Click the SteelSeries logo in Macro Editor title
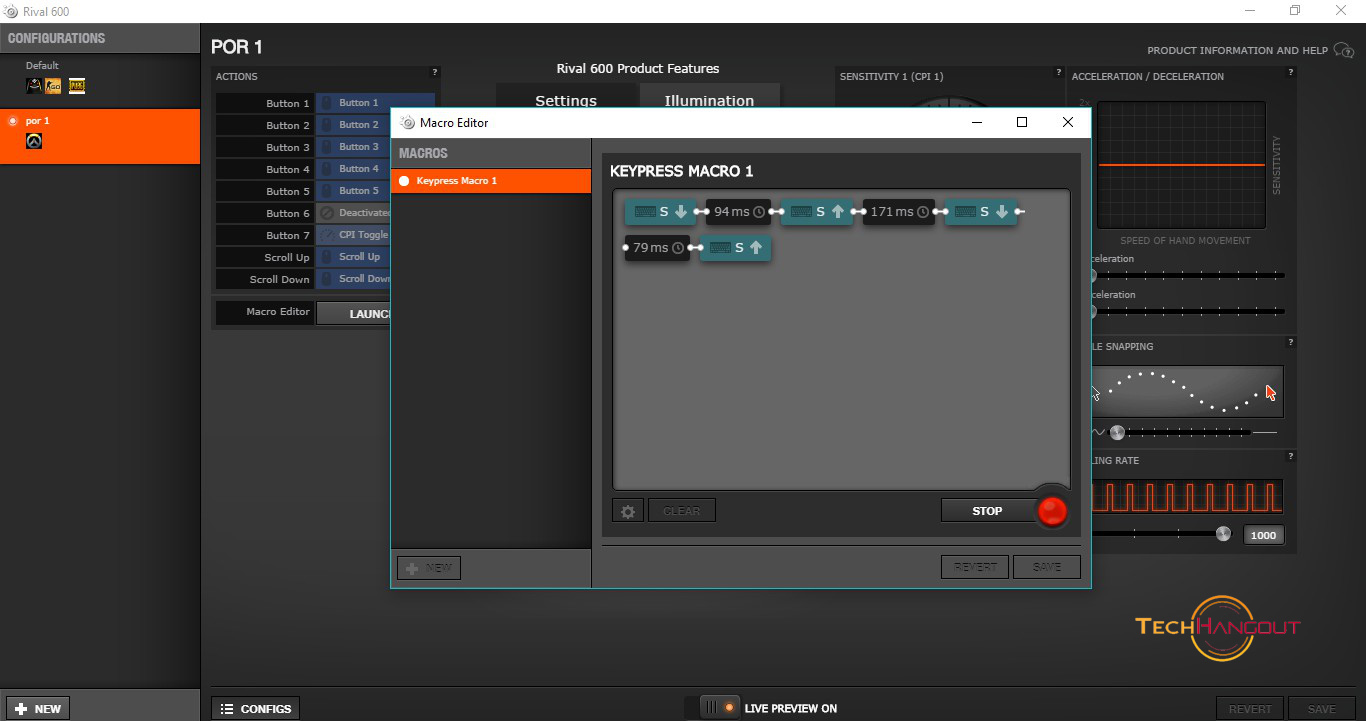 pyautogui.click(x=407, y=122)
